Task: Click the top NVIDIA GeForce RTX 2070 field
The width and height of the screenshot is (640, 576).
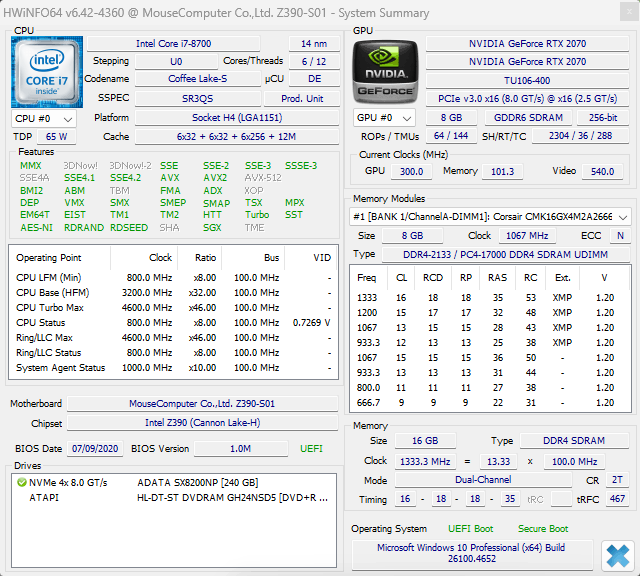Action: pos(527,44)
